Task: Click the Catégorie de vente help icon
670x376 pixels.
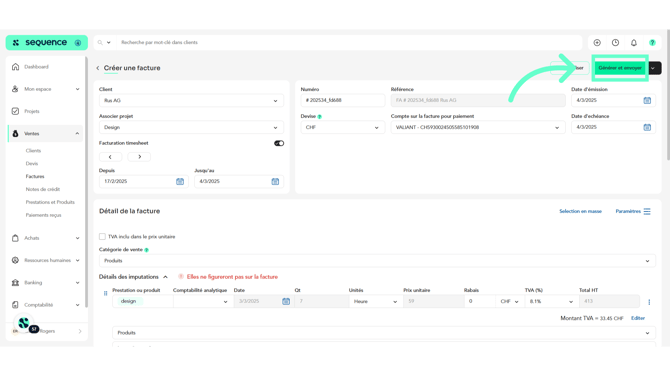Action: pos(147,250)
